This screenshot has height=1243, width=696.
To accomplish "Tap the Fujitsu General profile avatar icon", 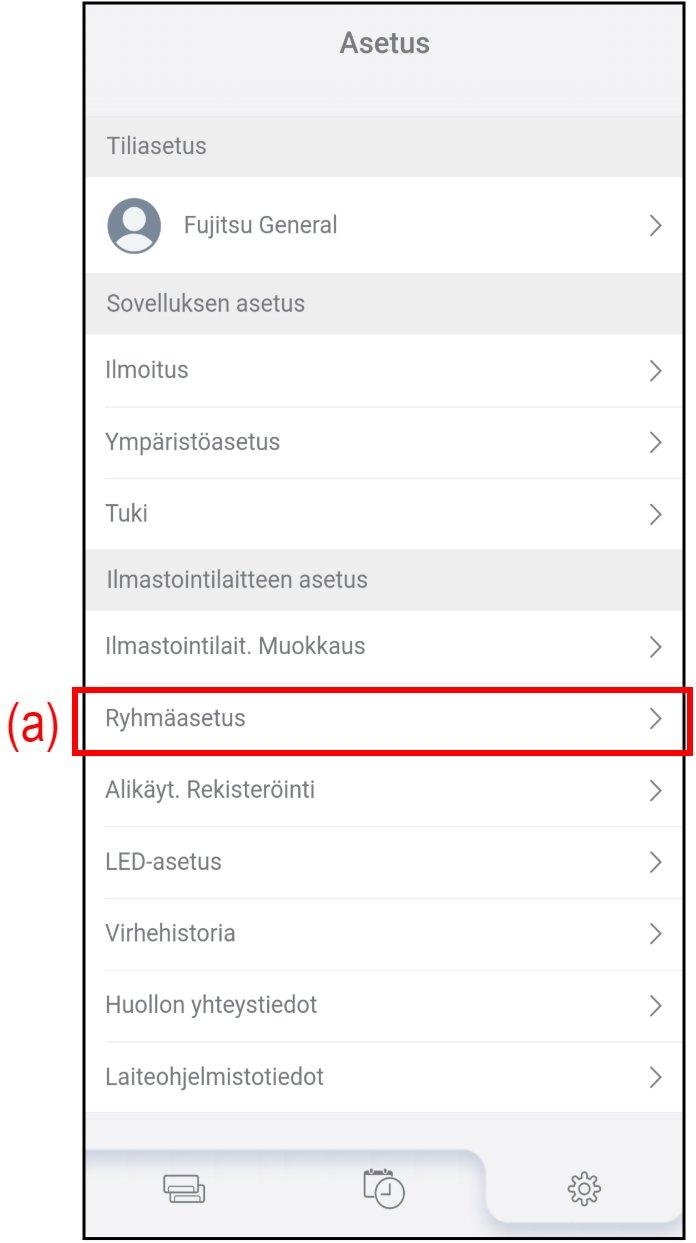I will [x=134, y=225].
